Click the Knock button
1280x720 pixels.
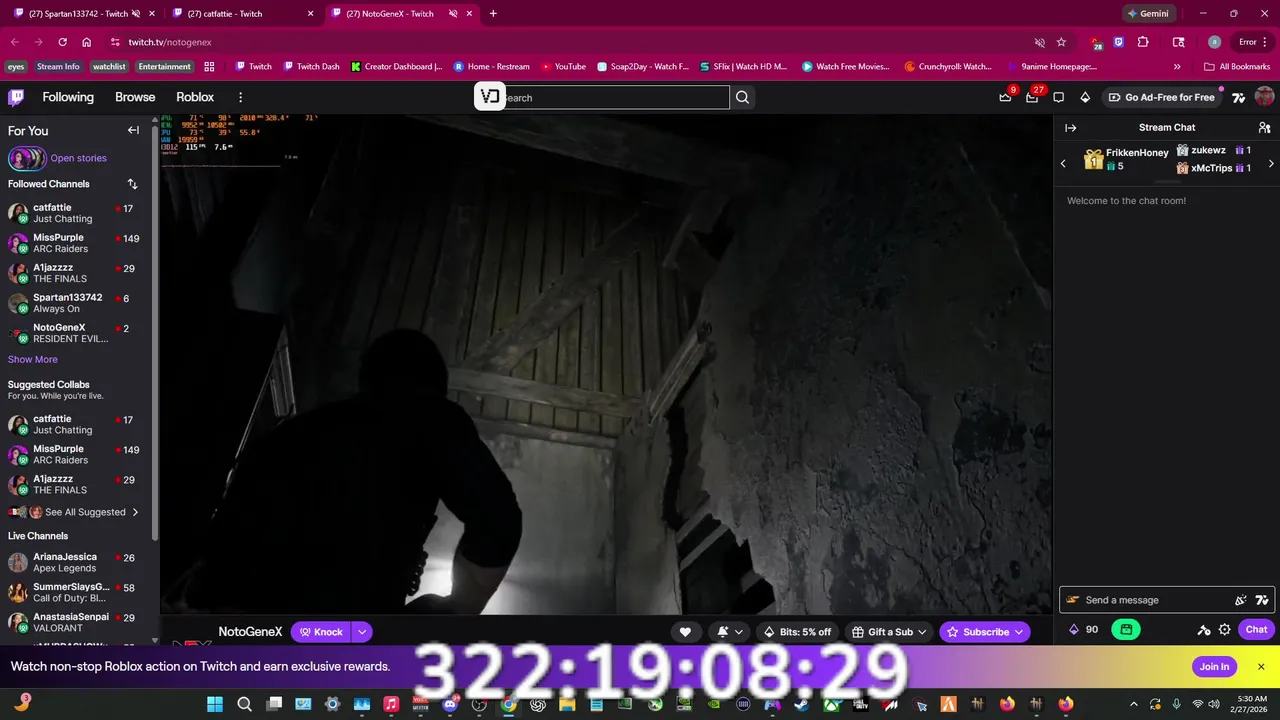[321, 632]
